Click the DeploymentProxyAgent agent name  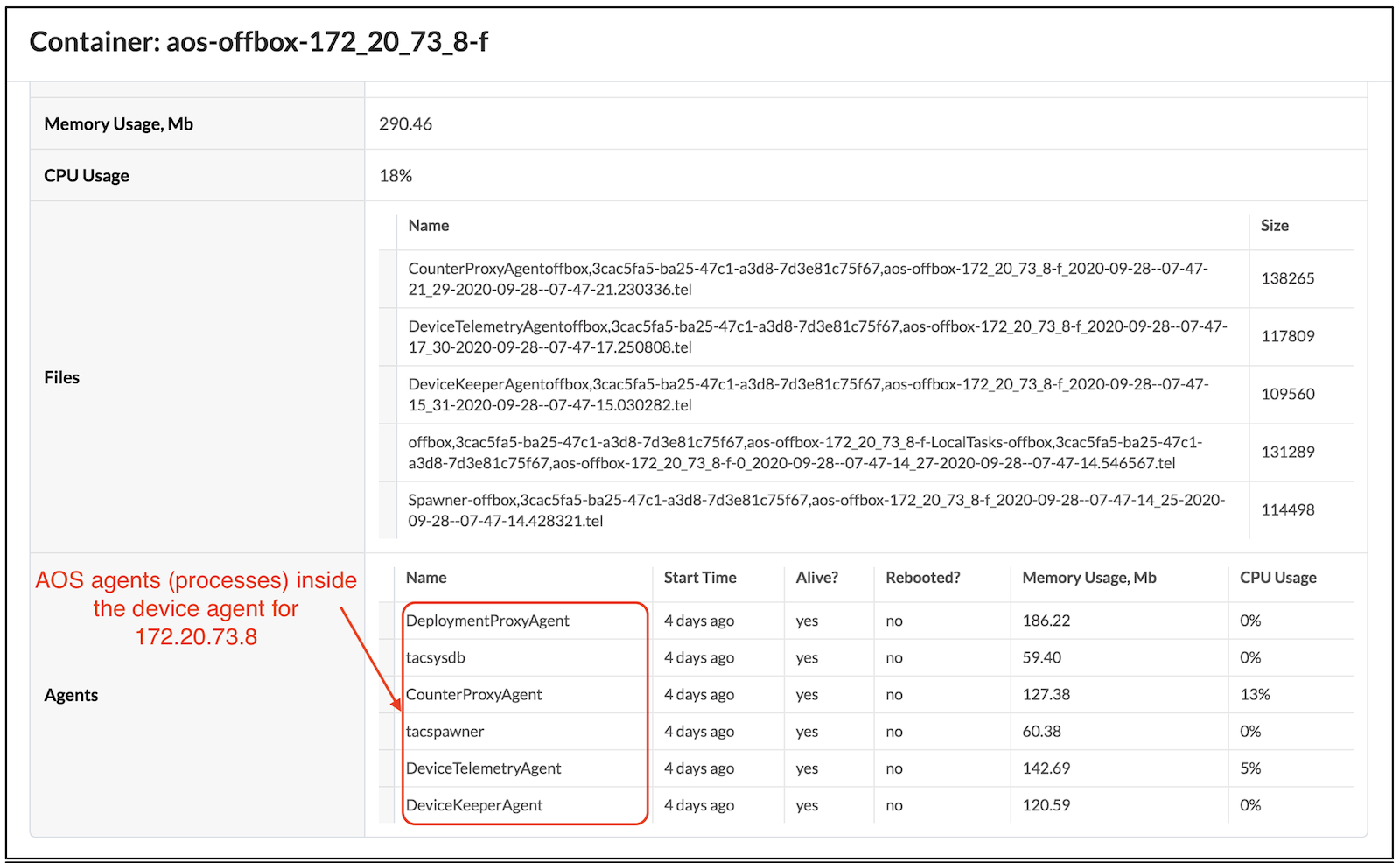click(x=487, y=621)
